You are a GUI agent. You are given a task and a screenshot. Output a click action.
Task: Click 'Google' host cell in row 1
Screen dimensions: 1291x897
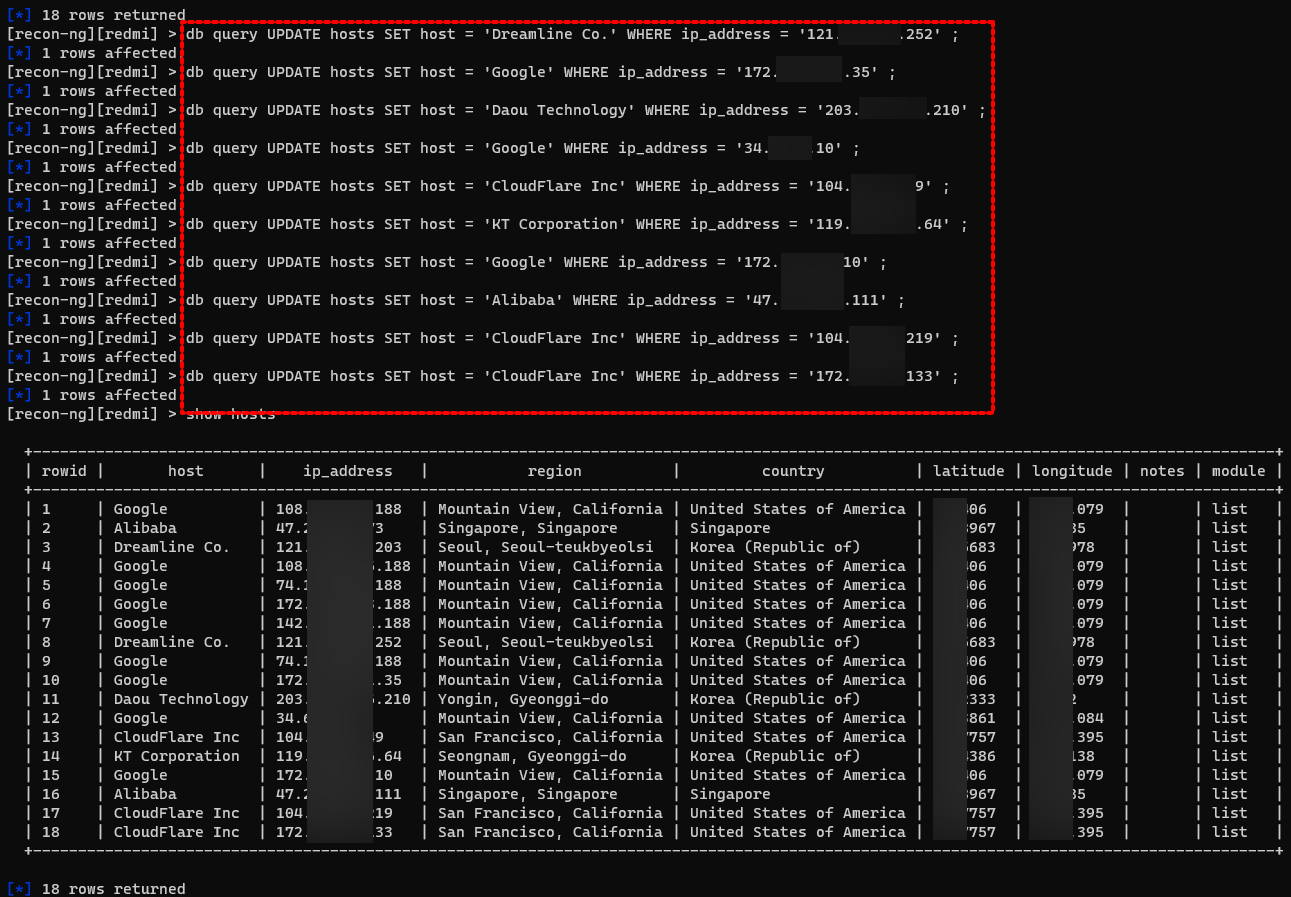tap(140, 509)
